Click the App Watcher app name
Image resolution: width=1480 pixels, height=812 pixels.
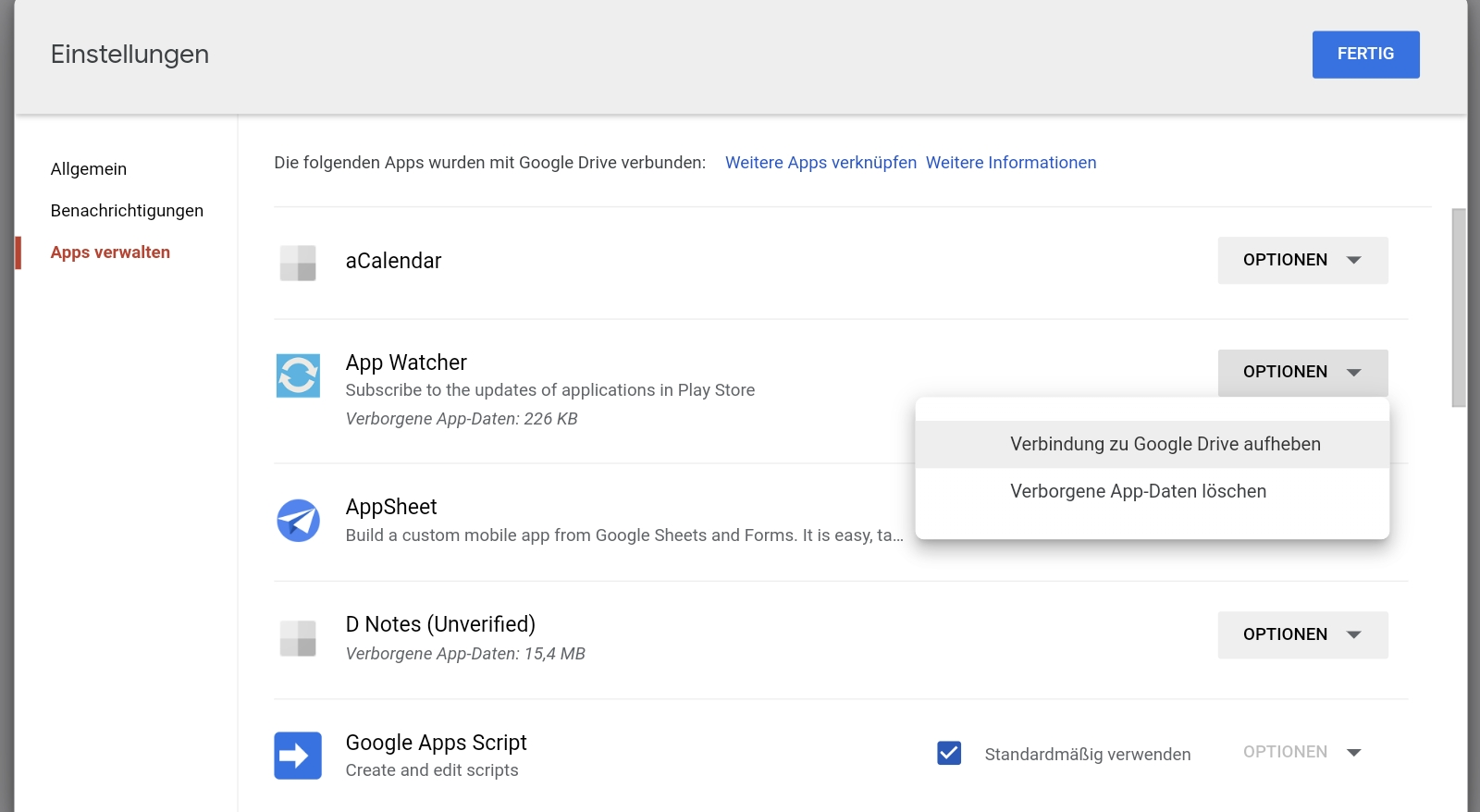coord(406,363)
